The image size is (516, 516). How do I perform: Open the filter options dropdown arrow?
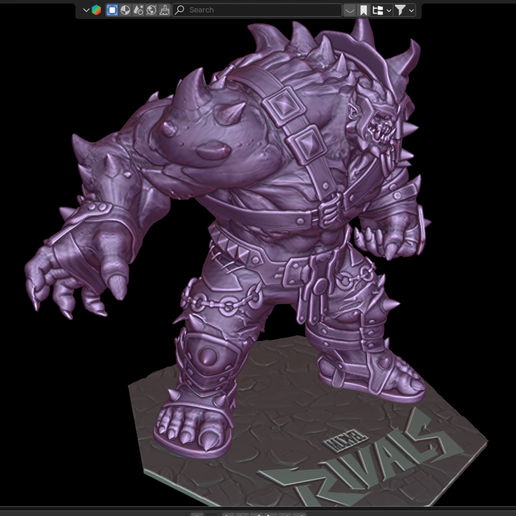tap(412, 11)
